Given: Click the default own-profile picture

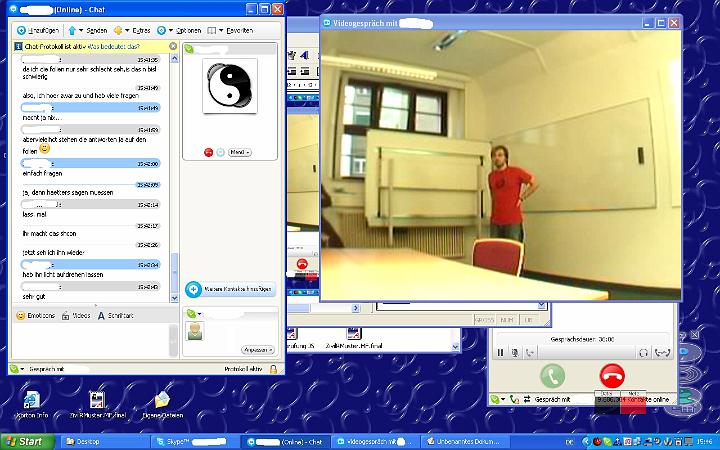Looking at the screenshot, I should click(x=195, y=331).
